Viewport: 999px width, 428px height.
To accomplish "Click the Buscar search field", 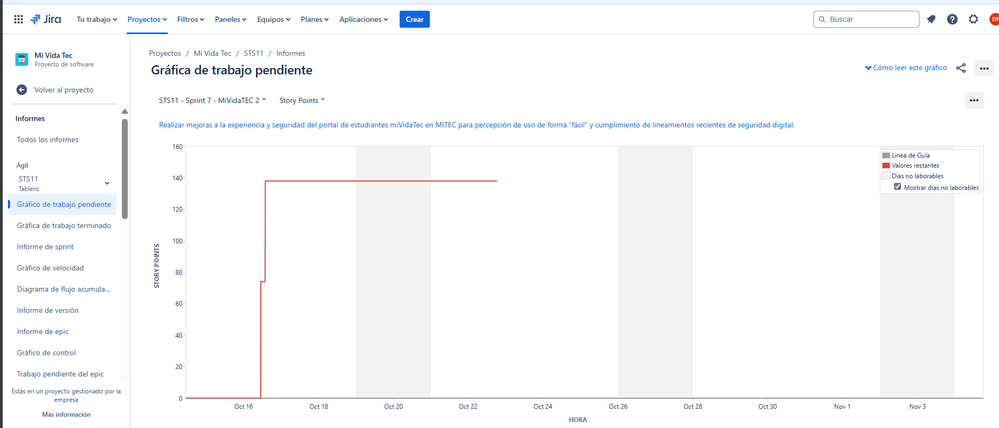I will pyautogui.click(x=868, y=19).
